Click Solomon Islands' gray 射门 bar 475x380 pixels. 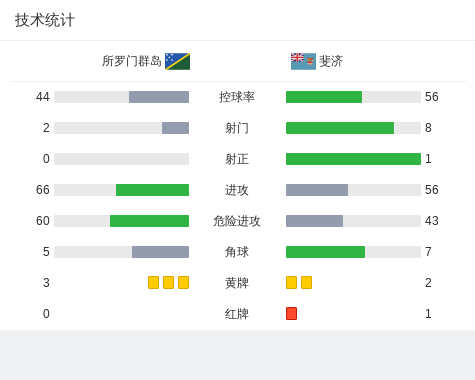(175, 128)
